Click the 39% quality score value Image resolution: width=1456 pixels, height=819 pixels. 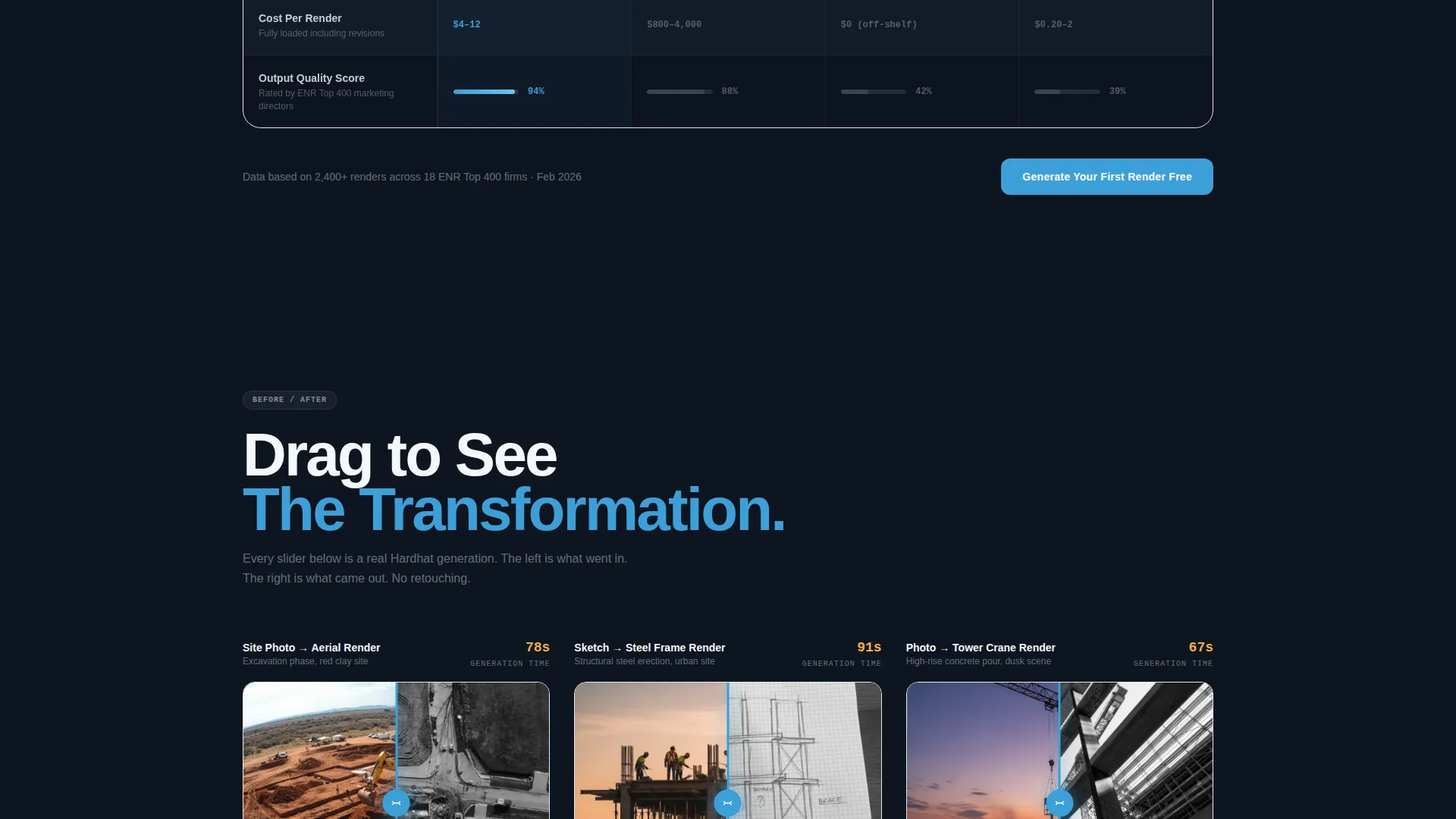pyautogui.click(x=1117, y=91)
